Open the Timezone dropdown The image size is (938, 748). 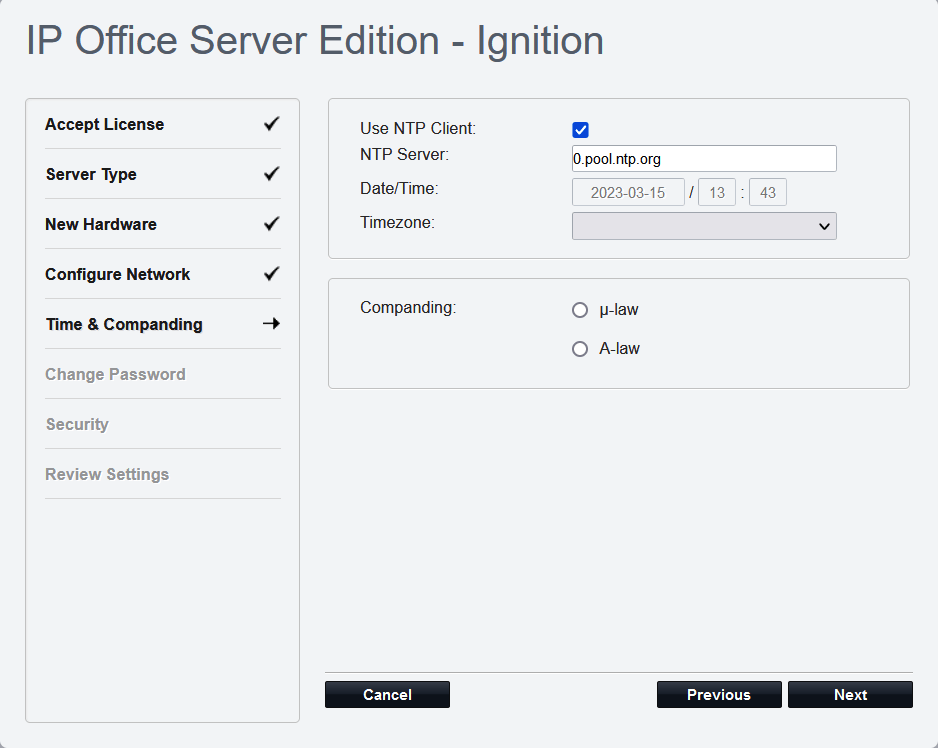point(704,226)
